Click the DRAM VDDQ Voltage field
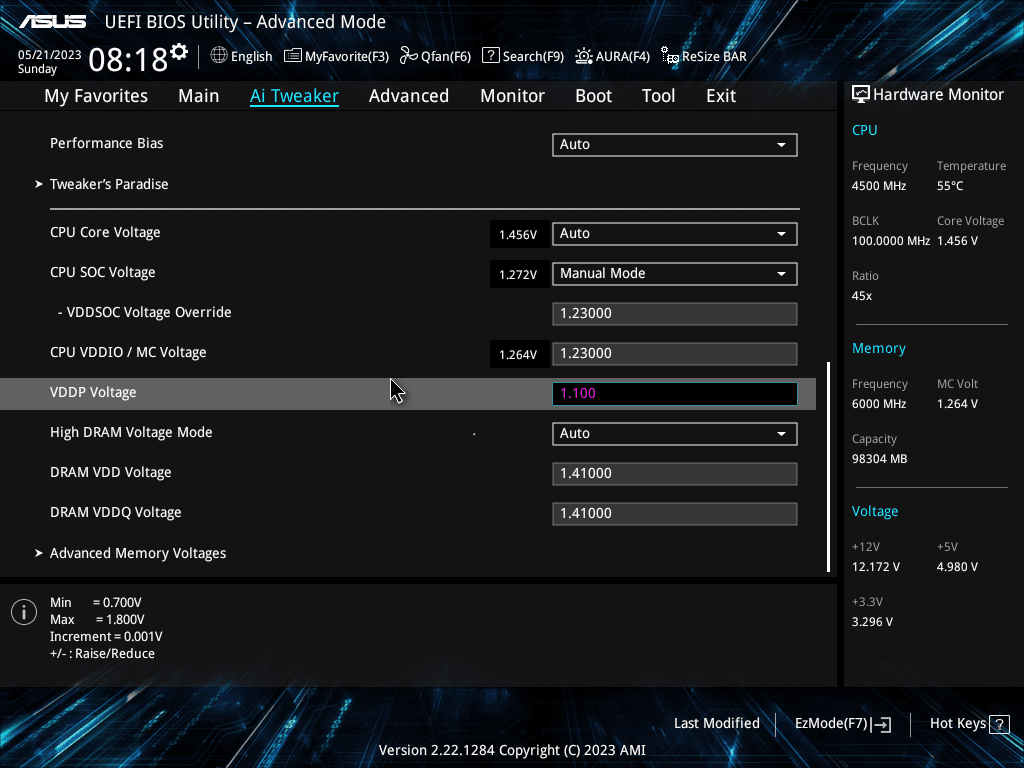This screenshot has width=1024, height=768. 675,513
